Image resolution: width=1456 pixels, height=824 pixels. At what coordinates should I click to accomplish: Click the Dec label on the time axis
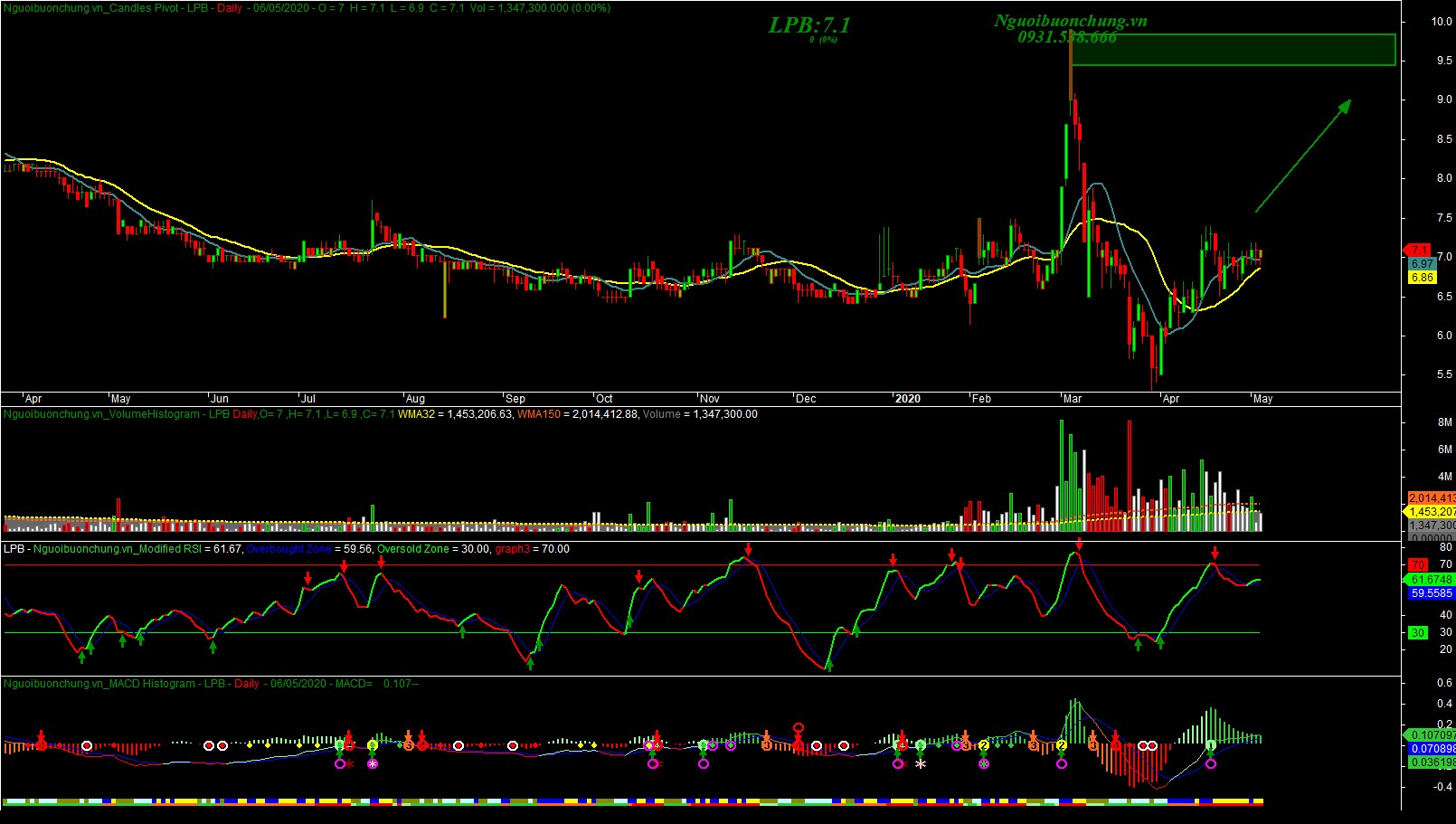(806, 399)
